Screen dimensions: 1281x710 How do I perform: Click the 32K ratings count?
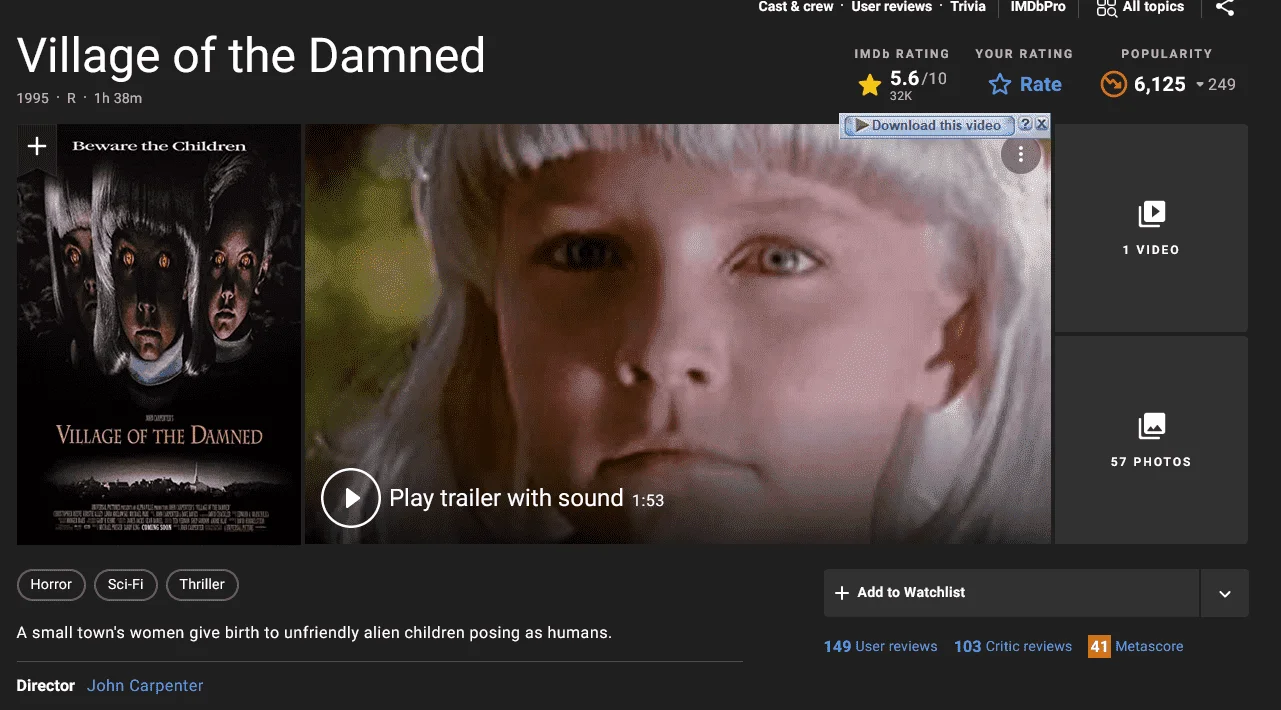[901, 96]
